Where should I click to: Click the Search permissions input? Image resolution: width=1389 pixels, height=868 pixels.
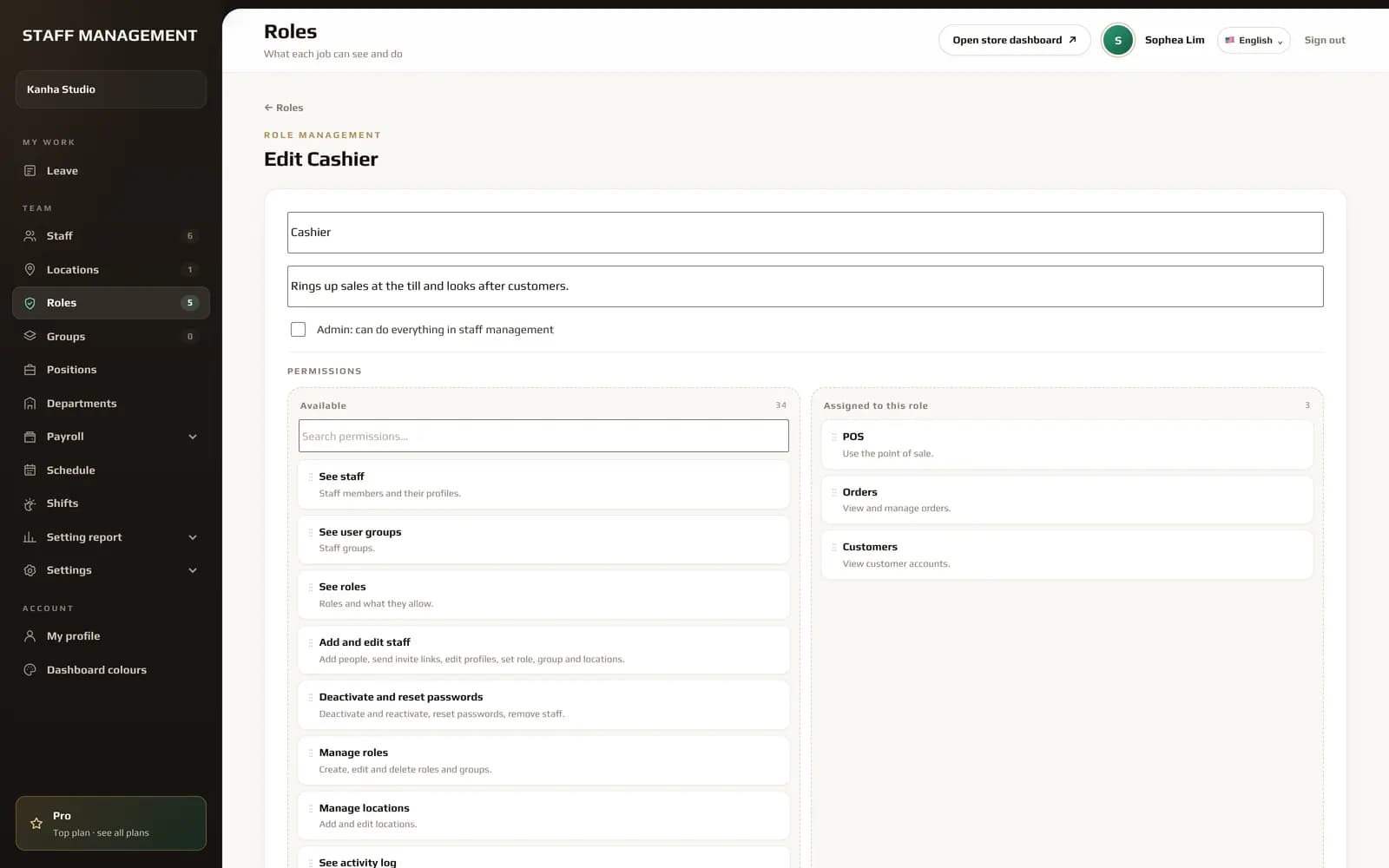click(543, 436)
